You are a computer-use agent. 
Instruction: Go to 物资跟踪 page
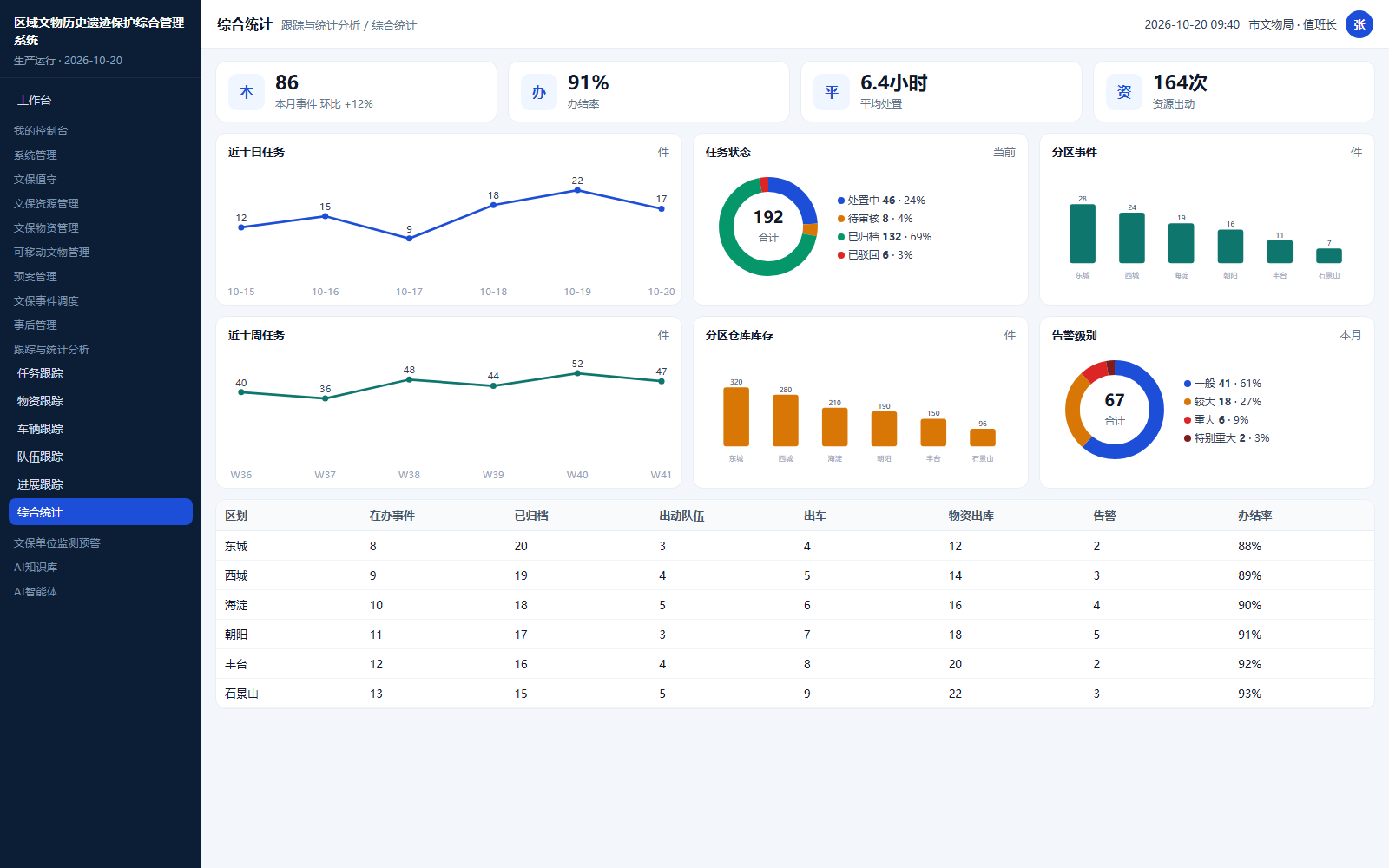(101, 401)
